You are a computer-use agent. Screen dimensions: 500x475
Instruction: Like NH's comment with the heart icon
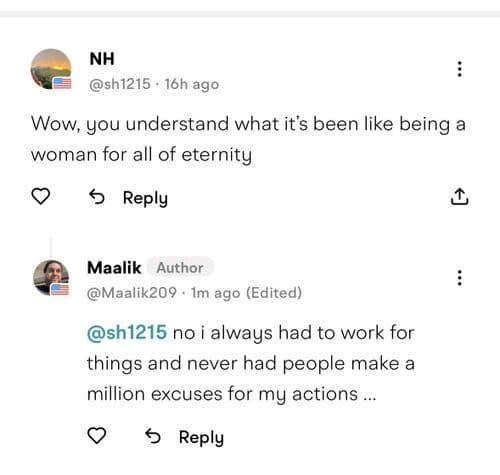(x=41, y=196)
